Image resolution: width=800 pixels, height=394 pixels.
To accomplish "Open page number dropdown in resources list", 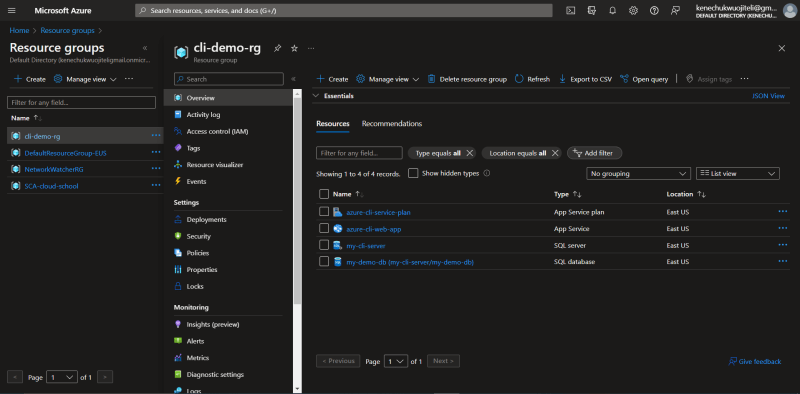I will pyautogui.click(x=395, y=361).
